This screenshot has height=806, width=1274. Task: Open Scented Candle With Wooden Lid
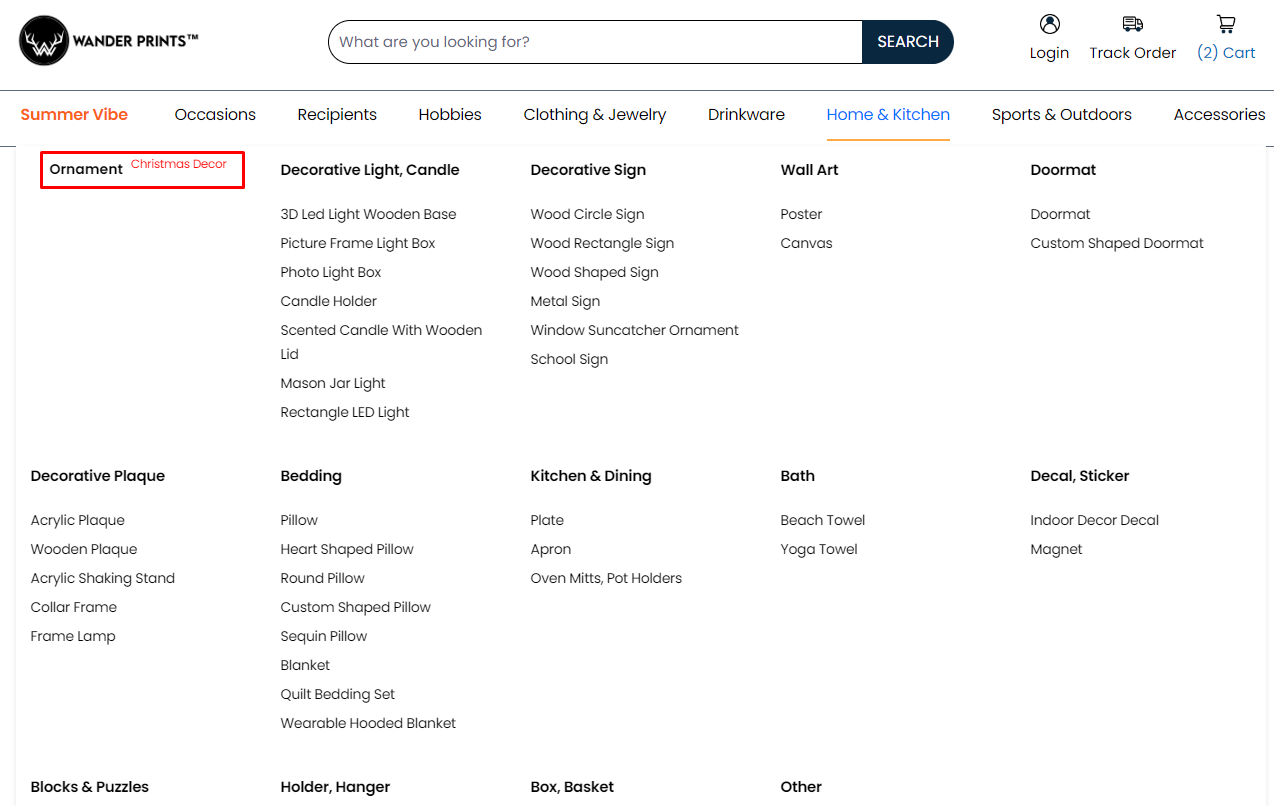click(x=381, y=342)
